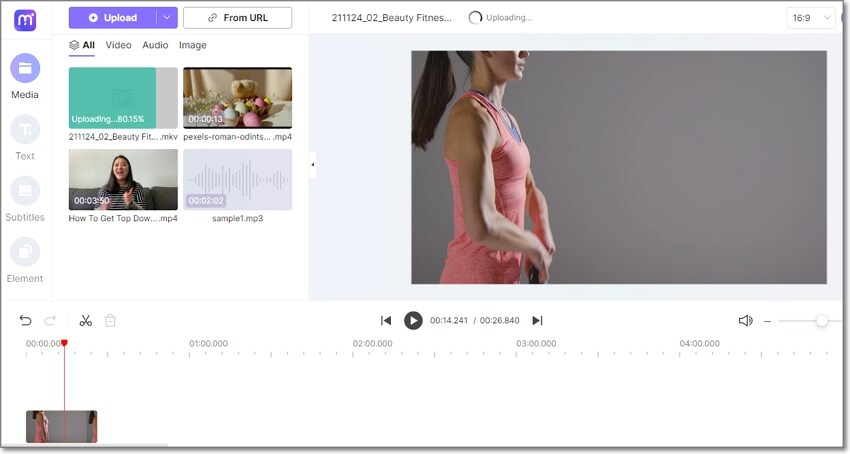This screenshot has height=454, width=850.
Task: Select the How To Get Top Dow mp4 thumbnail
Action: tap(123, 180)
